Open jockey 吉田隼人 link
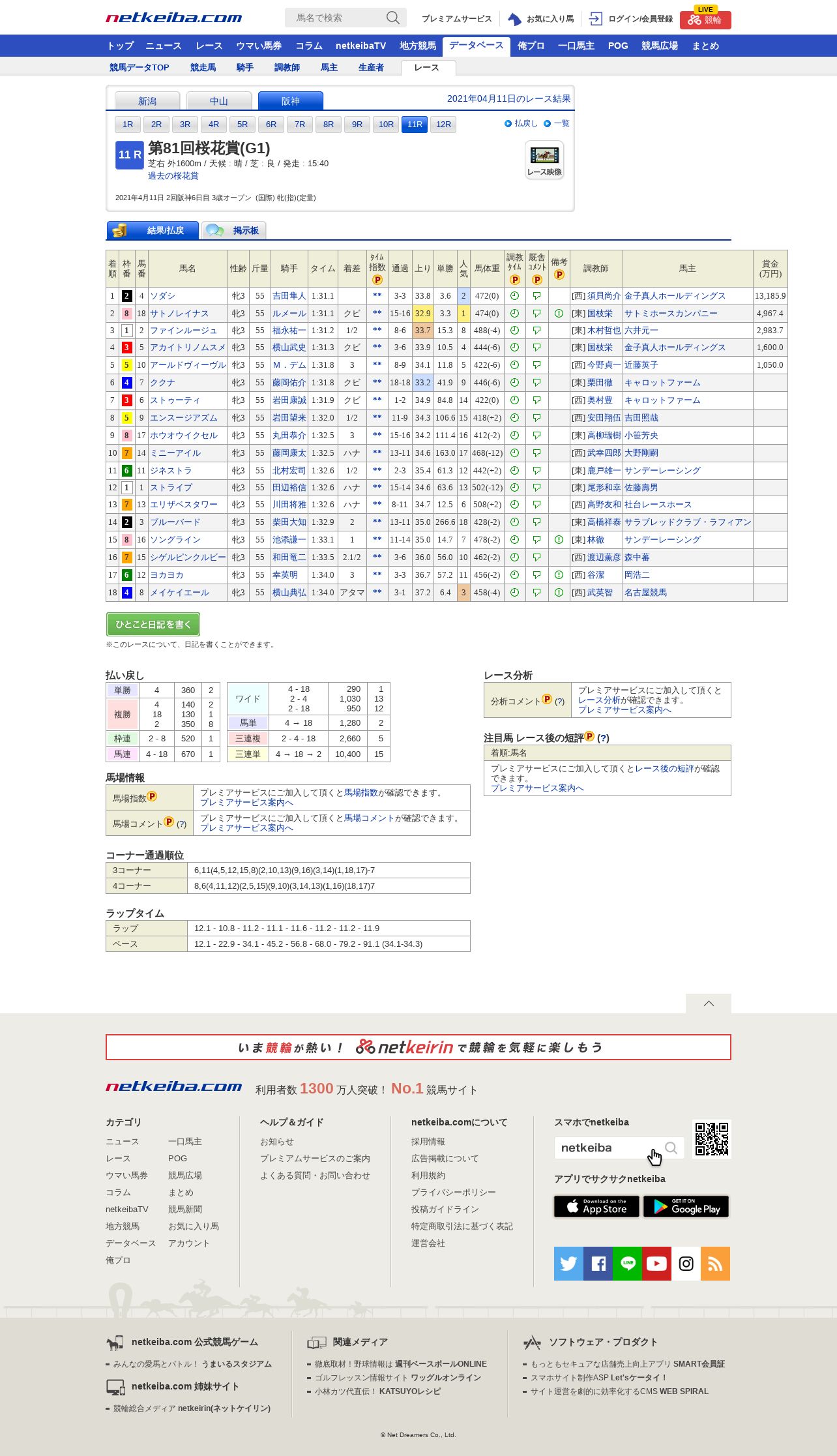Image resolution: width=837 pixels, height=1456 pixels. [x=289, y=296]
